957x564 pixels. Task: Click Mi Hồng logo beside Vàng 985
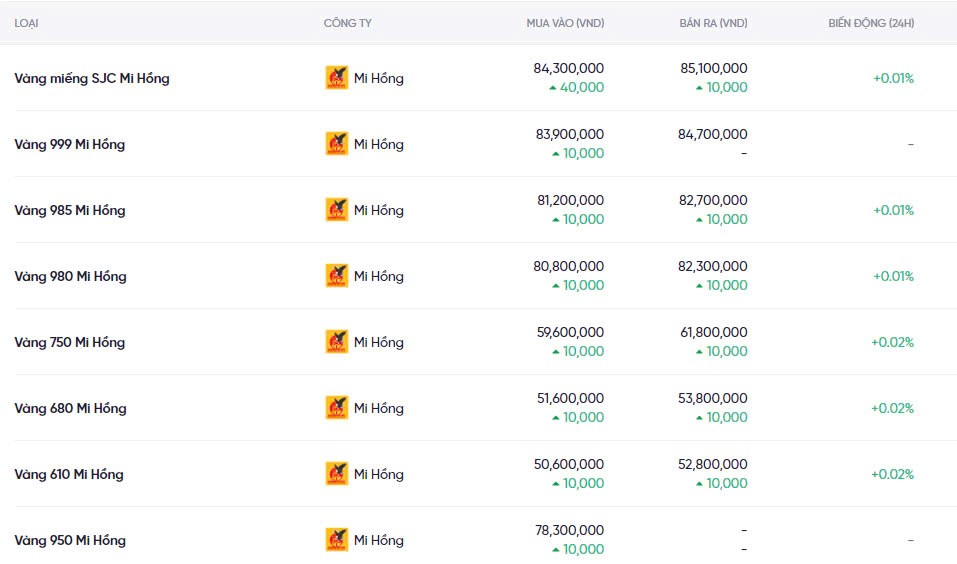(337, 210)
